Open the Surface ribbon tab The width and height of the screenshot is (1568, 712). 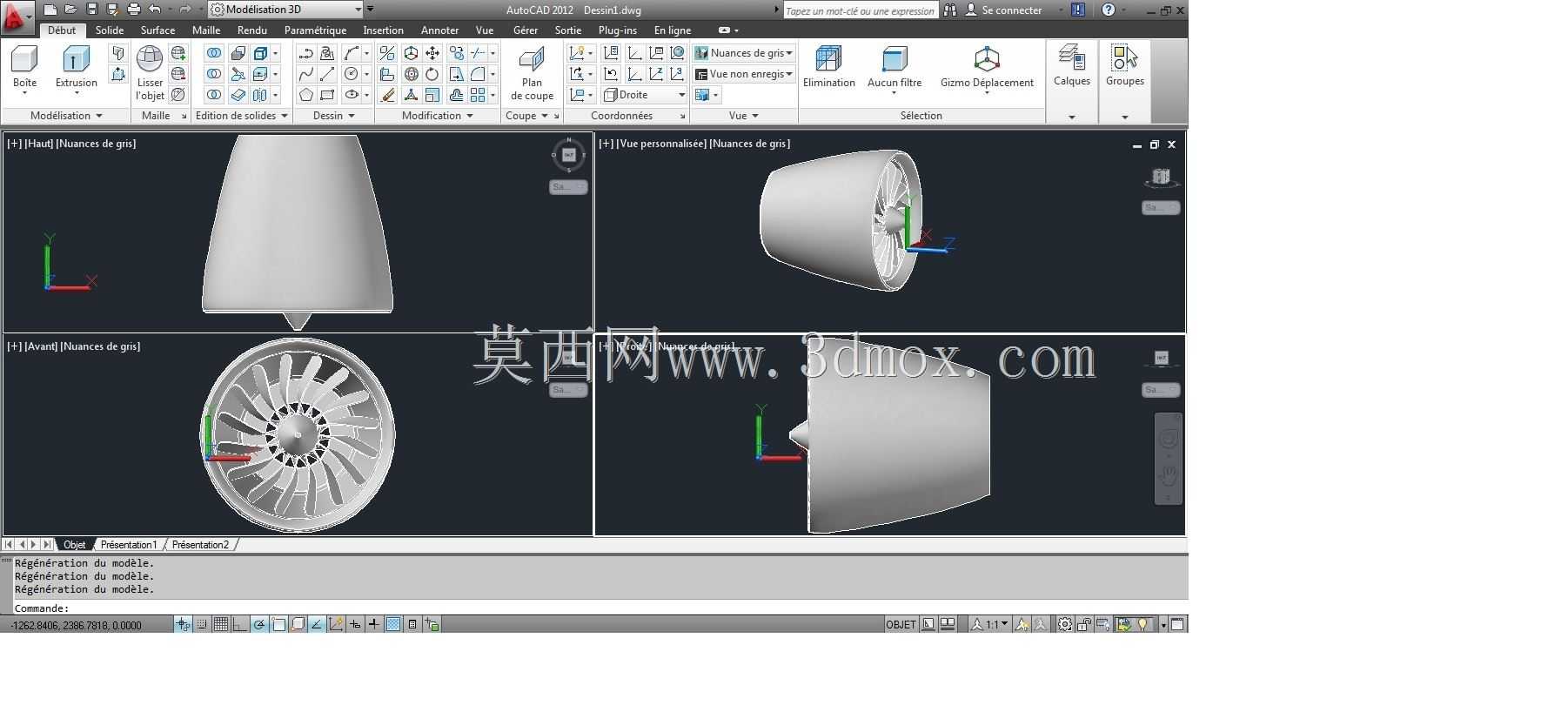[157, 30]
